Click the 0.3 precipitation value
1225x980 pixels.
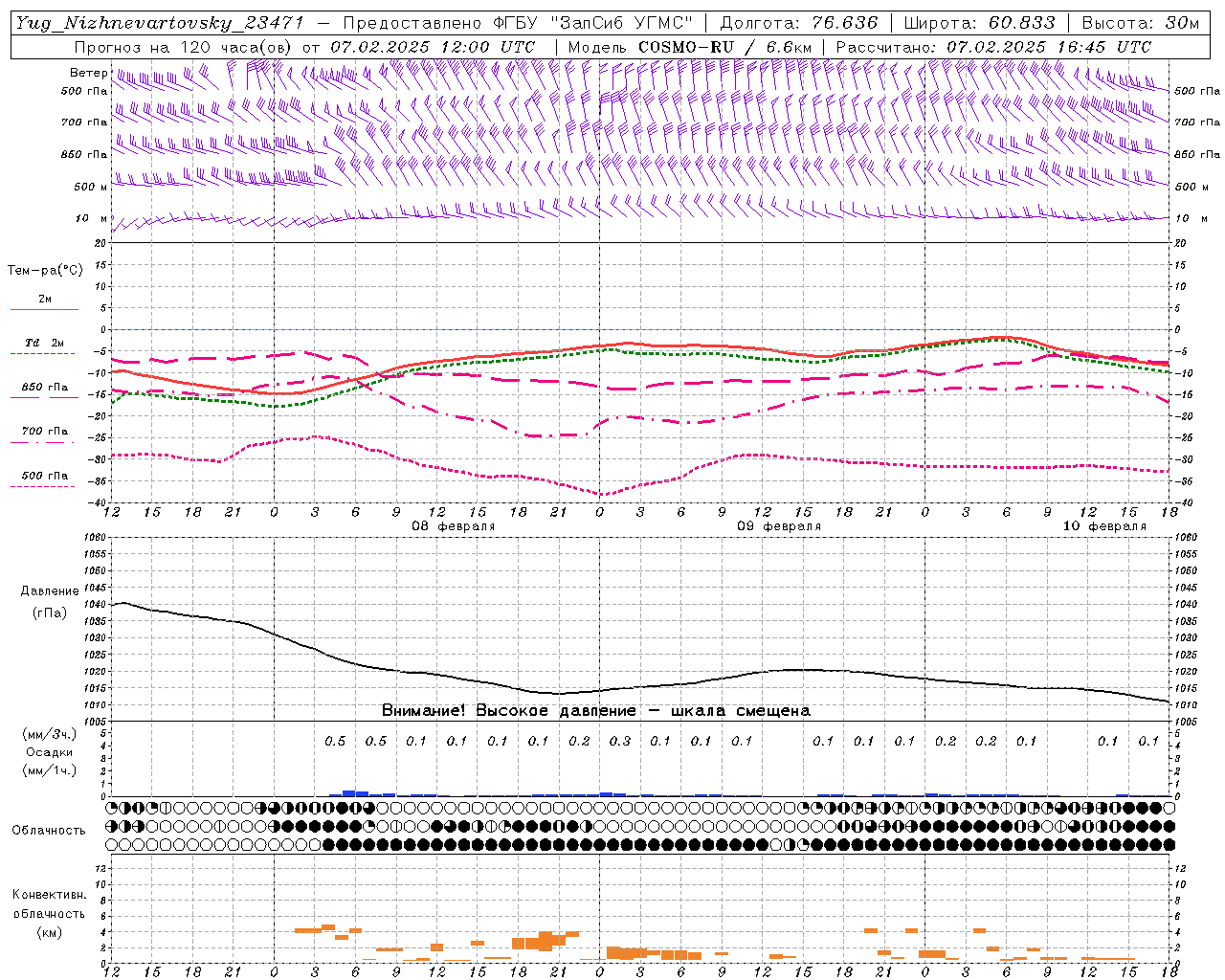click(620, 741)
